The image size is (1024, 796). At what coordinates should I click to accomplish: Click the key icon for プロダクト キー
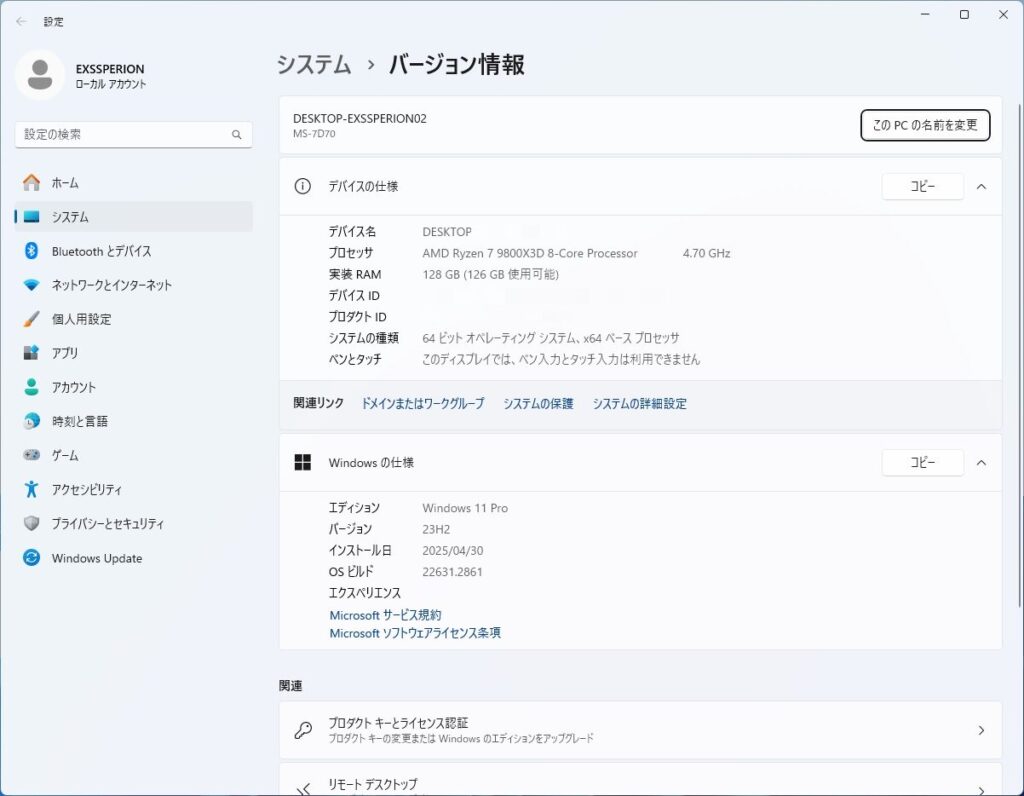pyautogui.click(x=302, y=730)
